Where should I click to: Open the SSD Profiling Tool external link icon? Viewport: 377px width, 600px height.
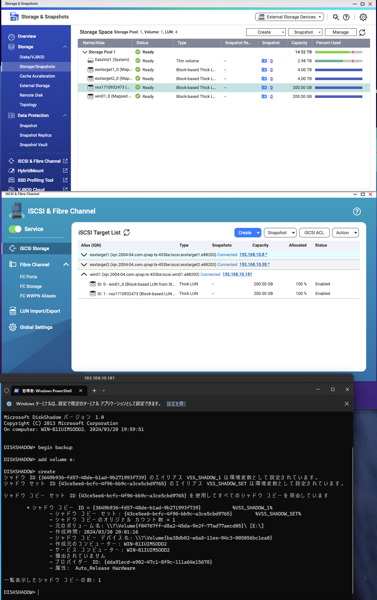(65, 180)
